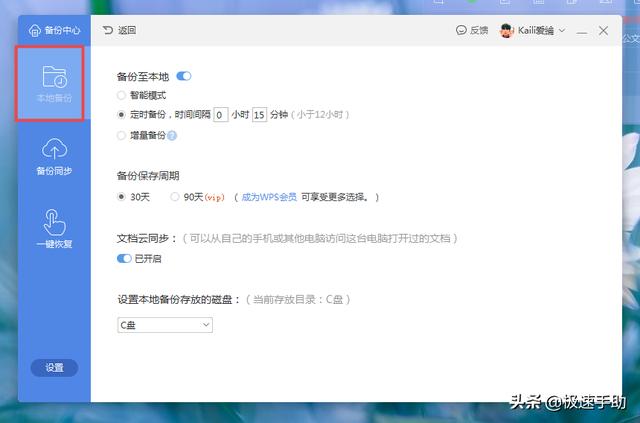
Task: Open the 成为WPS会员 link
Action: (x=269, y=197)
